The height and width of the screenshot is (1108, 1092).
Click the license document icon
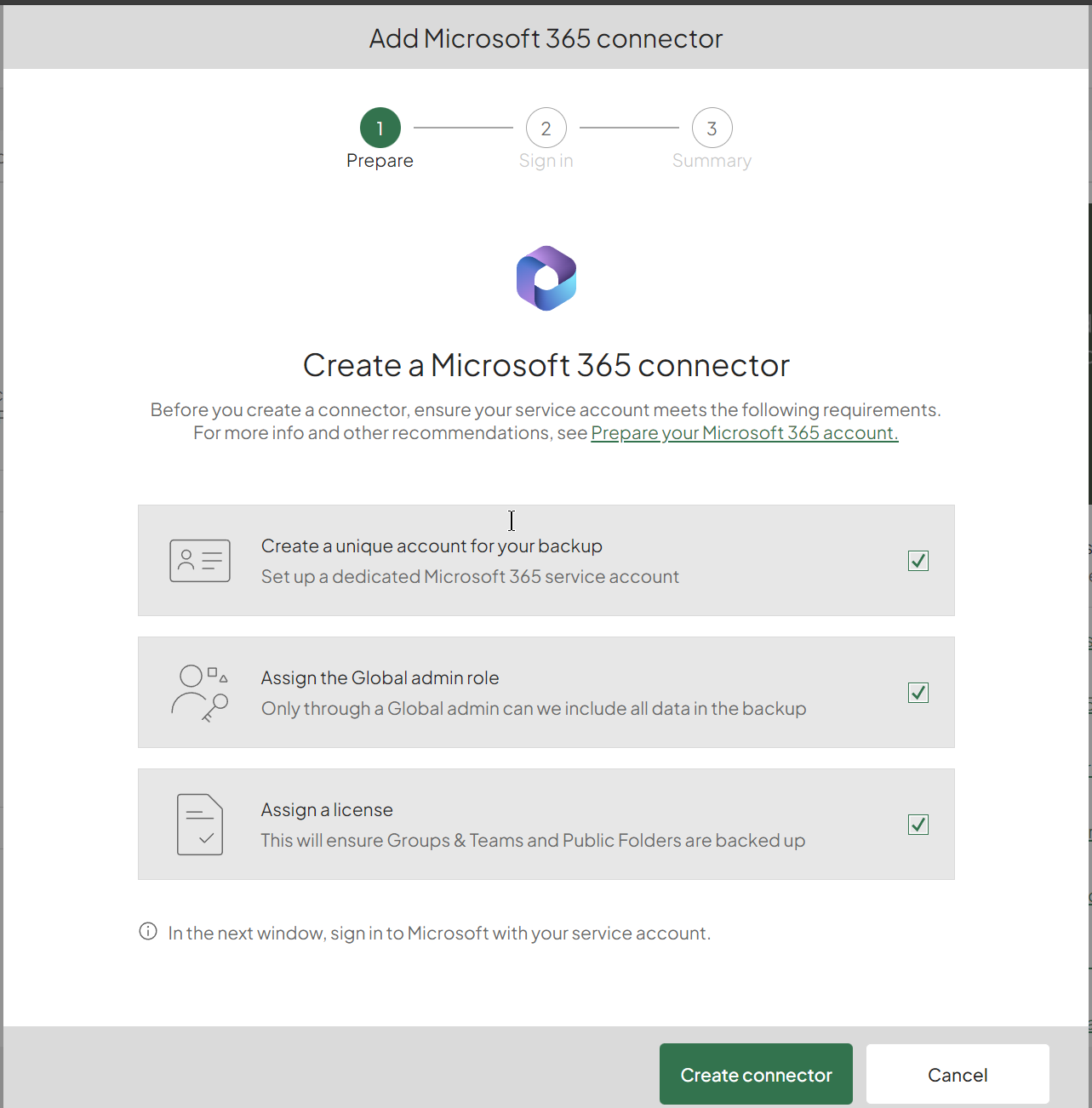click(x=200, y=824)
